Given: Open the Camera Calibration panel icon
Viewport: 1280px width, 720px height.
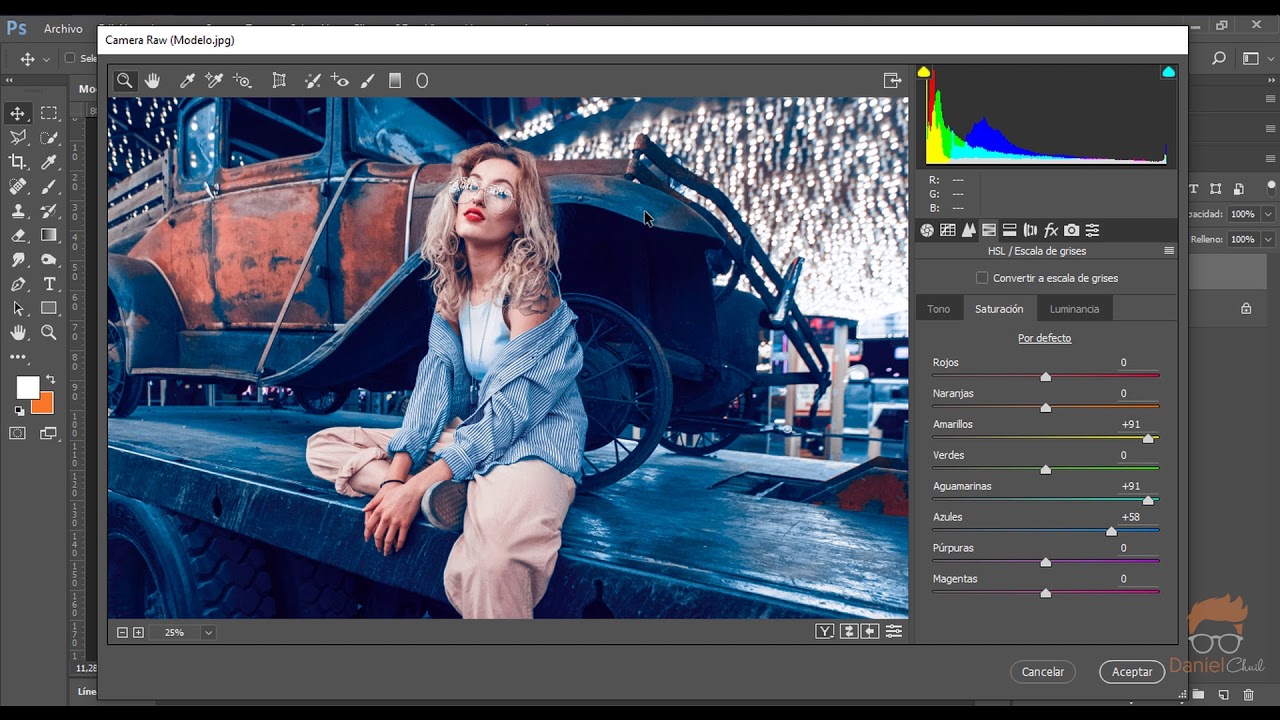Looking at the screenshot, I should coord(1072,231).
